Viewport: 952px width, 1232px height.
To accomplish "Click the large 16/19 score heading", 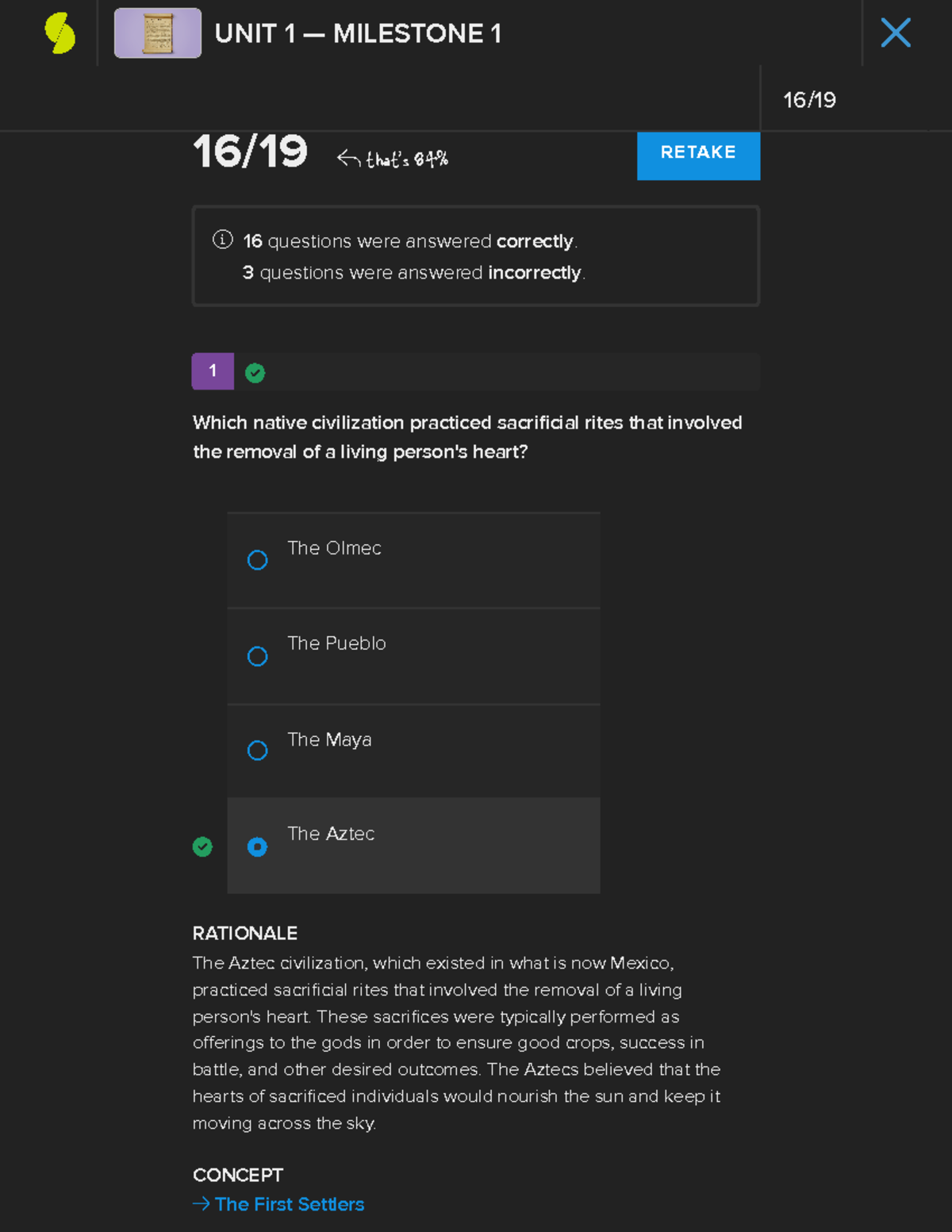I will pos(250,152).
